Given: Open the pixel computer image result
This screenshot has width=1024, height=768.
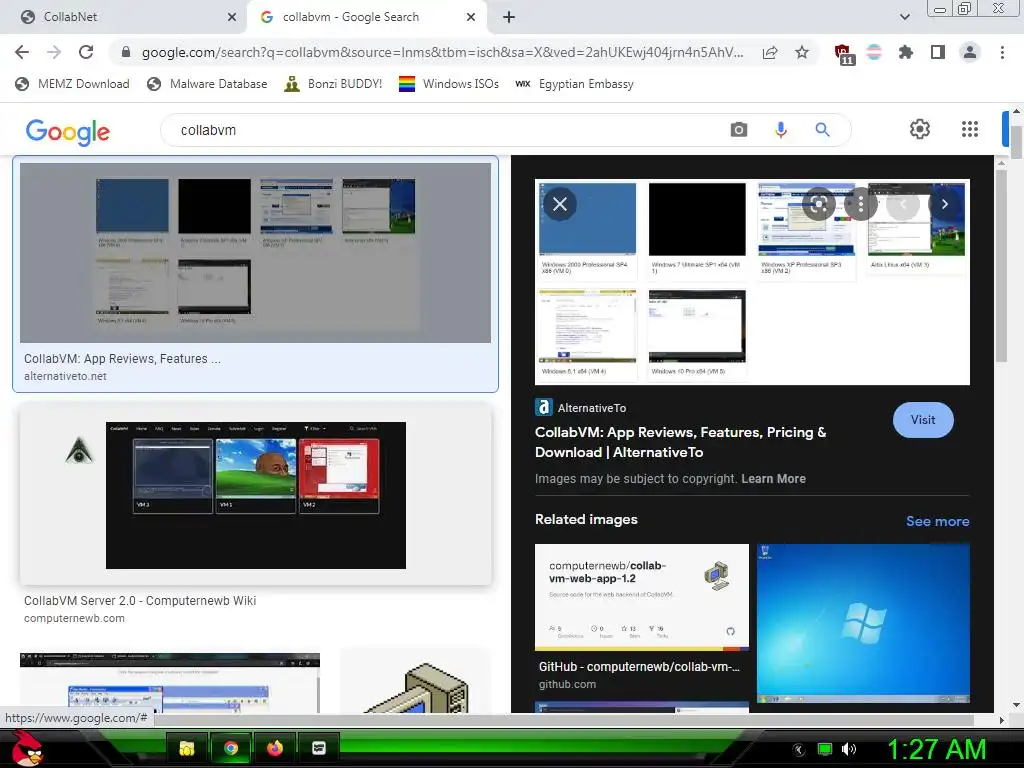Looking at the screenshot, I should click(415, 682).
